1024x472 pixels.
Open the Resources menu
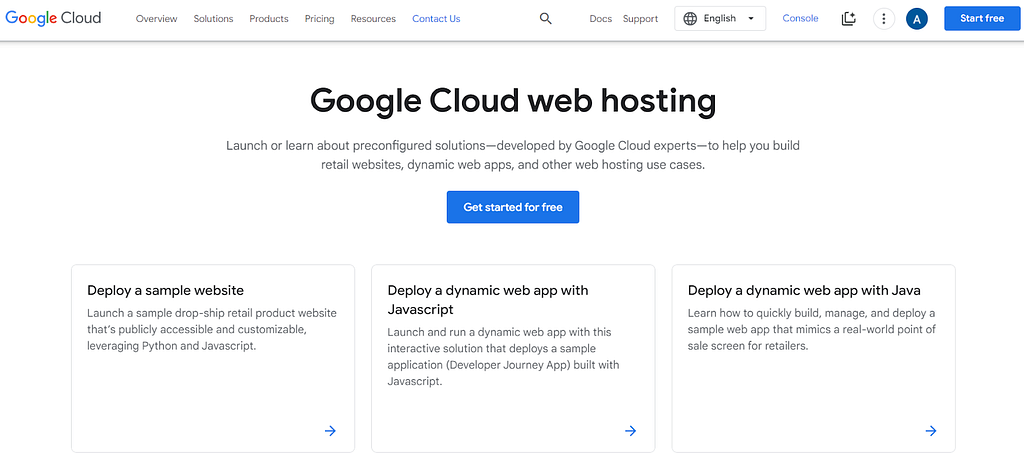373,18
